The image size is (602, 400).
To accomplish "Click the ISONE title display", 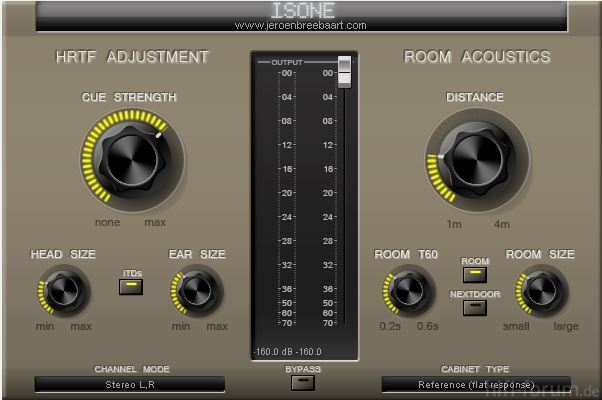I will pyautogui.click(x=301, y=11).
